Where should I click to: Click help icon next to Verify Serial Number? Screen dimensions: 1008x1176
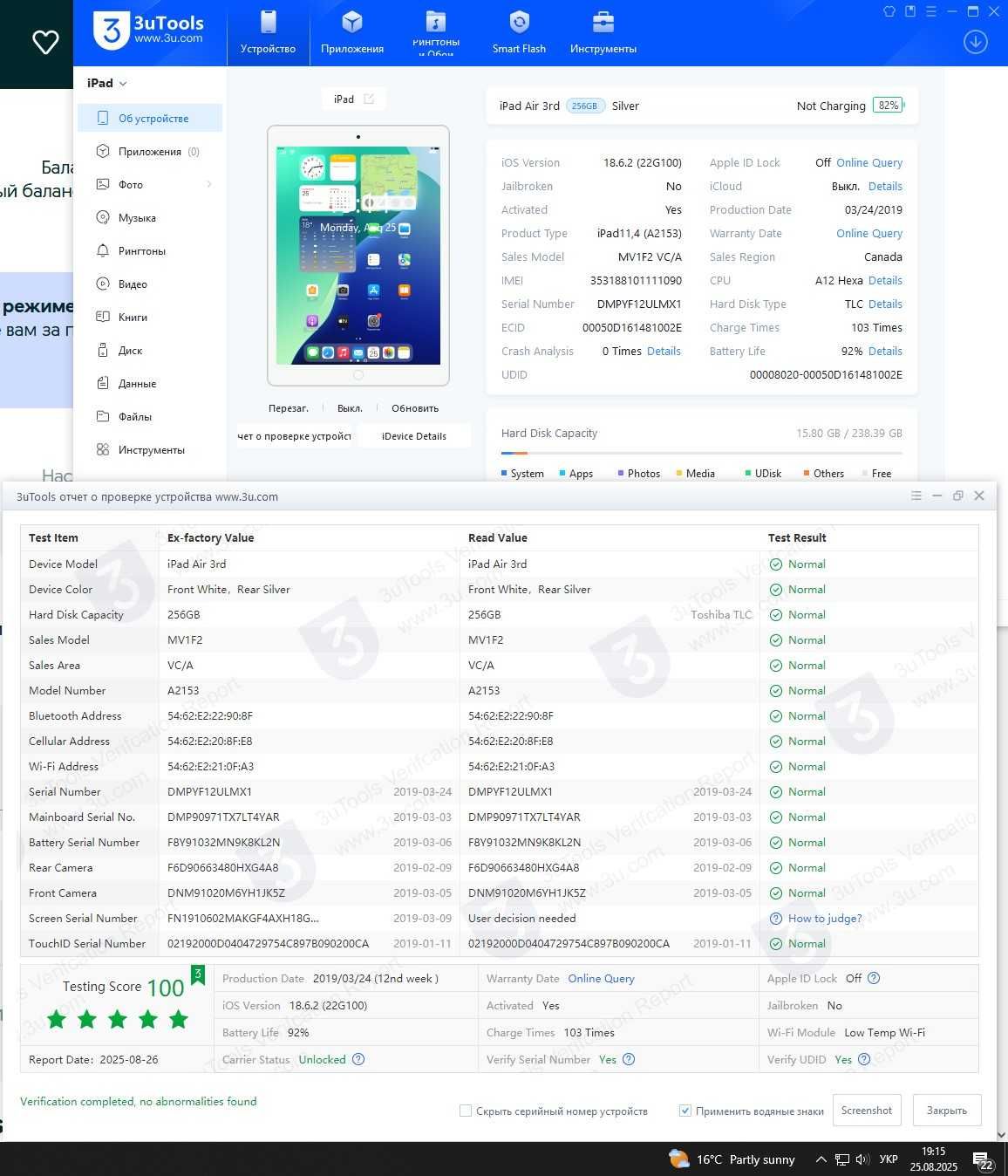[x=629, y=1059]
